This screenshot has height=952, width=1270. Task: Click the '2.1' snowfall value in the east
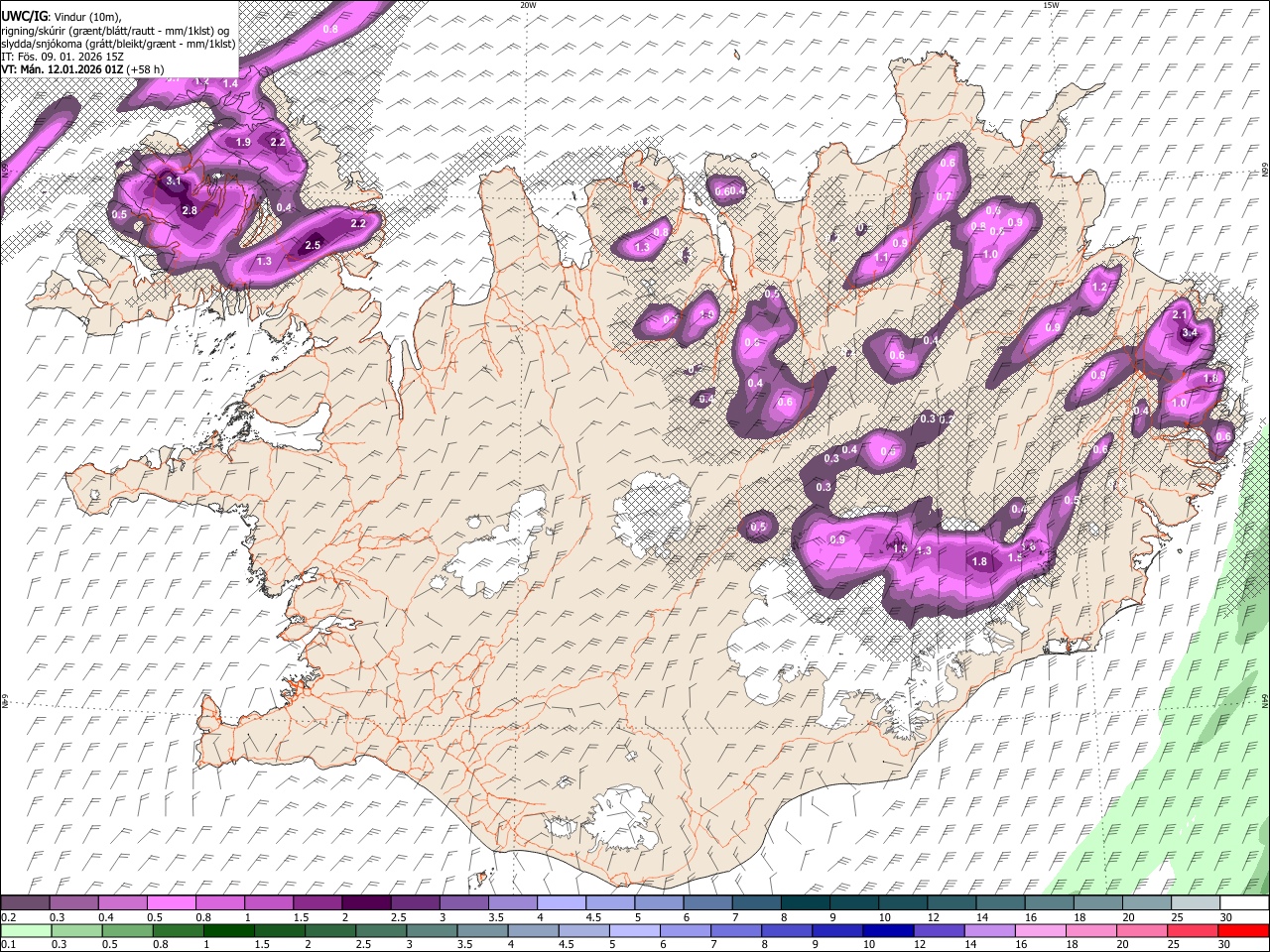click(1180, 315)
